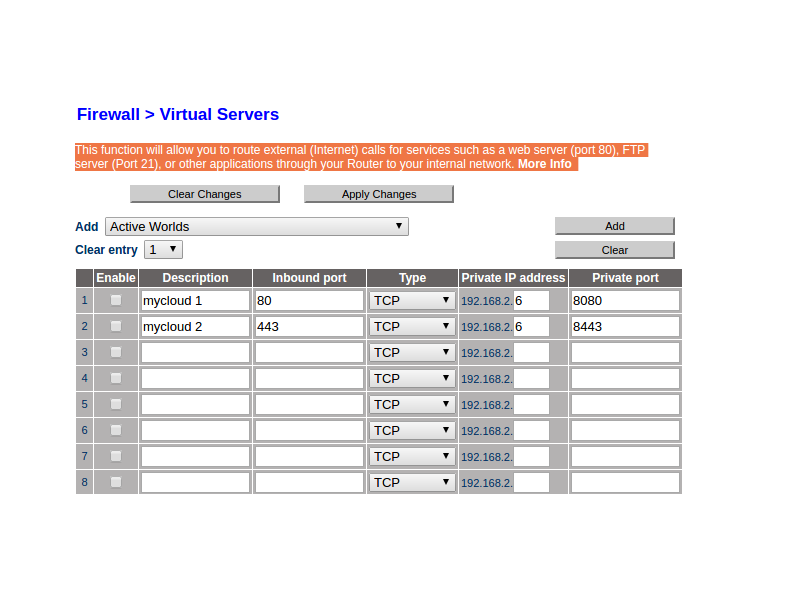Click the Clear entry label
This screenshot has height=600, width=800.
pyautogui.click(x=106, y=250)
